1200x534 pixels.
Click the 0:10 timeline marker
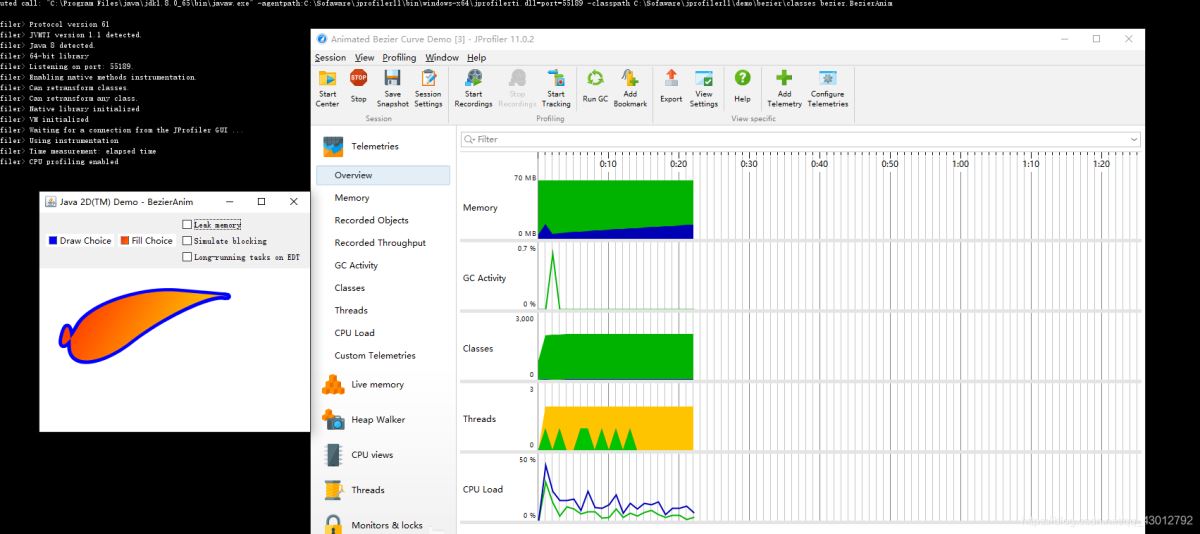pyautogui.click(x=608, y=164)
